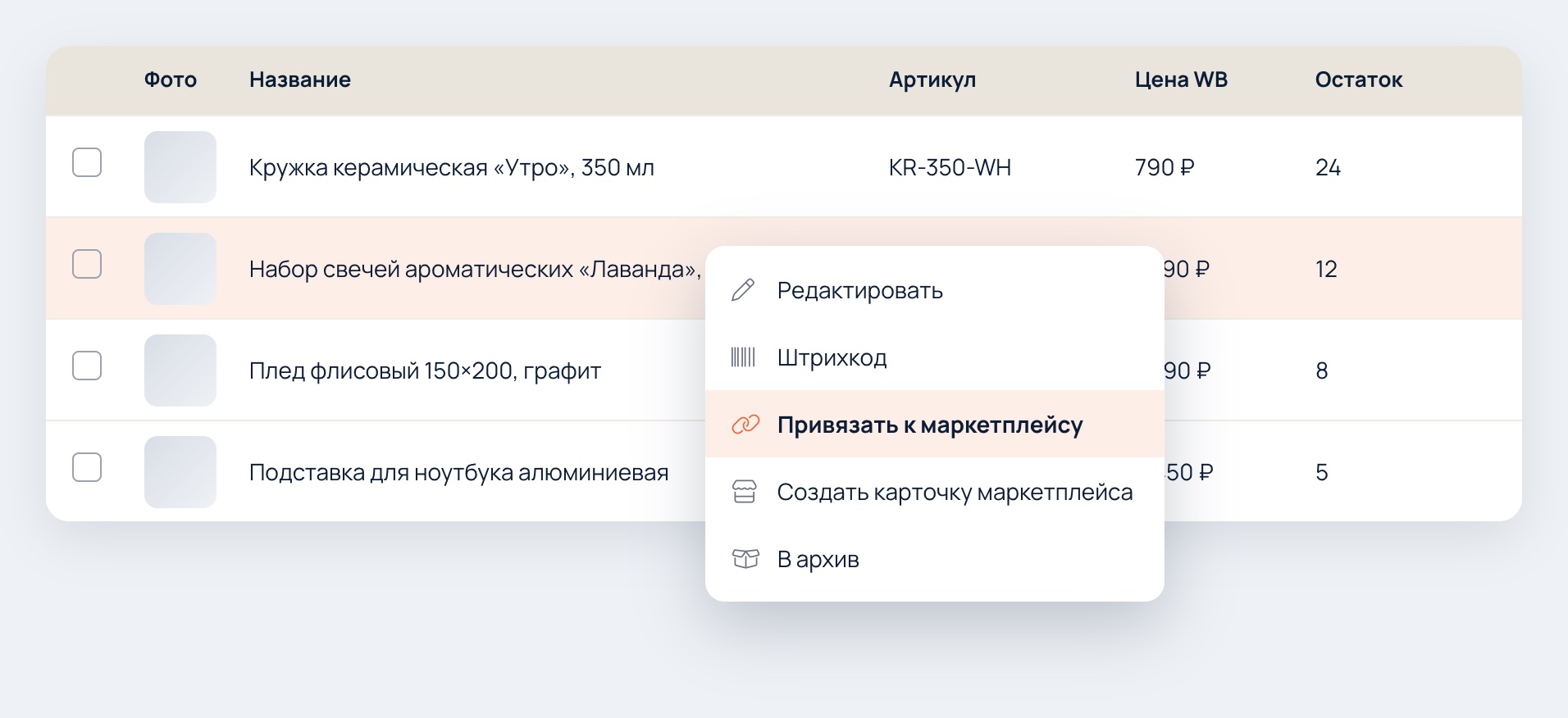Image resolution: width=1568 pixels, height=718 pixels.
Task: Click the stock value 8
Action: (x=1322, y=371)
